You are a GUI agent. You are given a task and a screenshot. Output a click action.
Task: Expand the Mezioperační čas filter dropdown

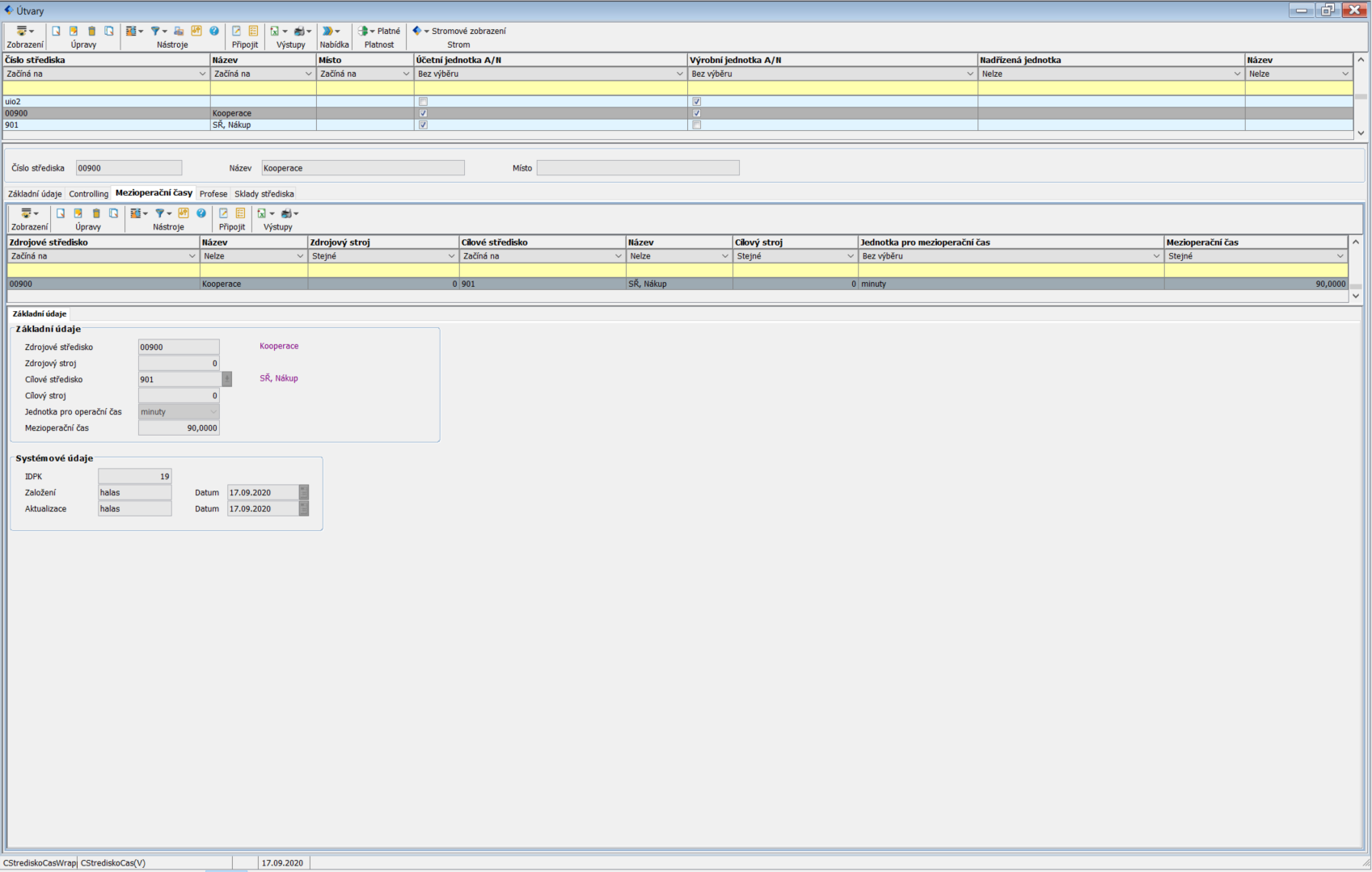[1340, 256]
